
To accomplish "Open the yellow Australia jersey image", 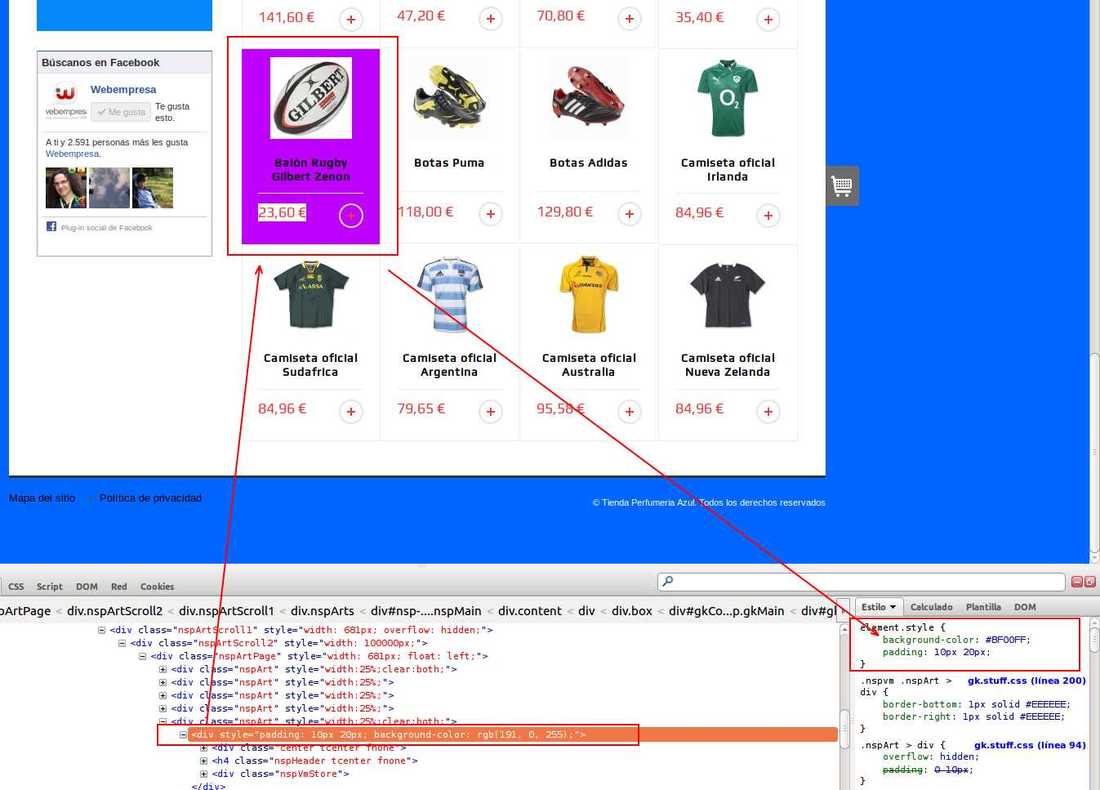I will [589, 294].
